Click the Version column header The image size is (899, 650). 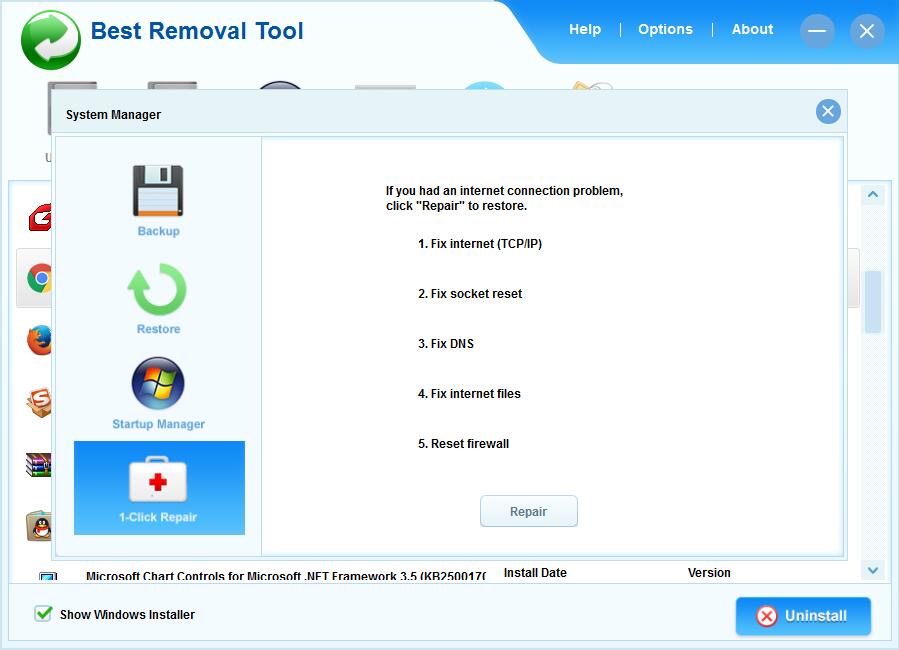(709, 573)
